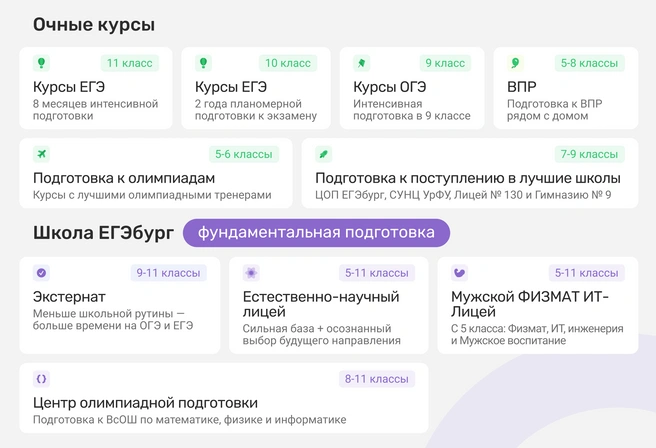Click text 'Подготовка к ВПР рядом с домом'
Viewport: 656px width, 448px height.
(x=554, y=110)
